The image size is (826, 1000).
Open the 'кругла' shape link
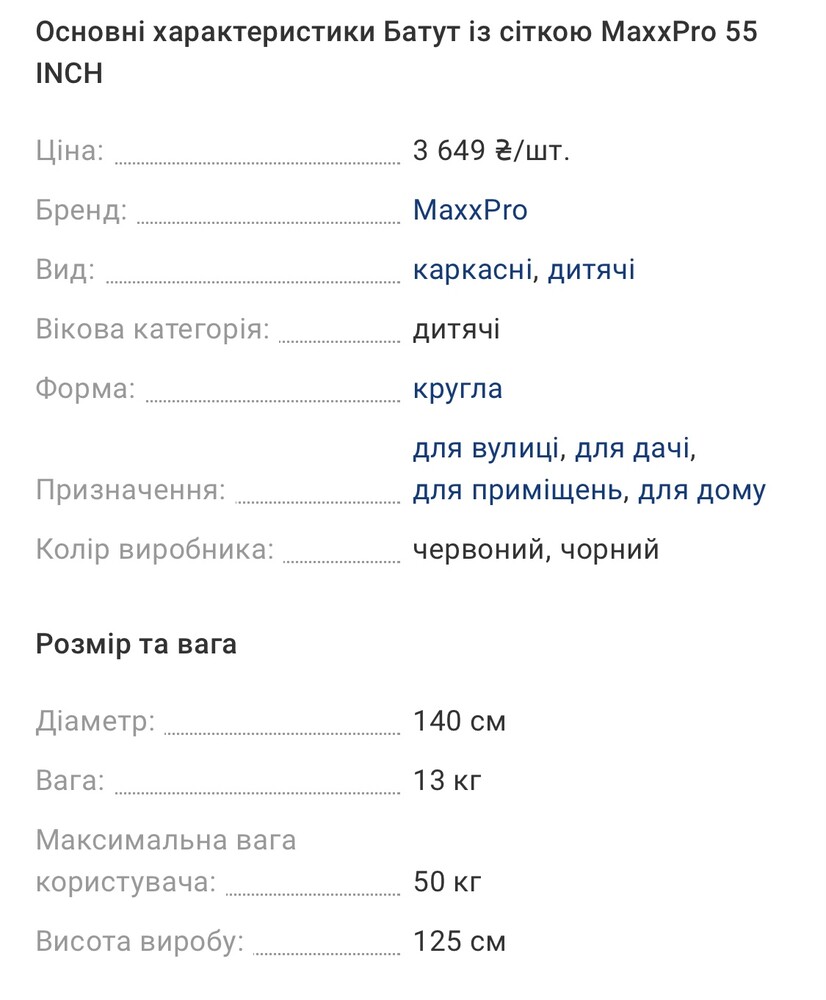[458, 389]
